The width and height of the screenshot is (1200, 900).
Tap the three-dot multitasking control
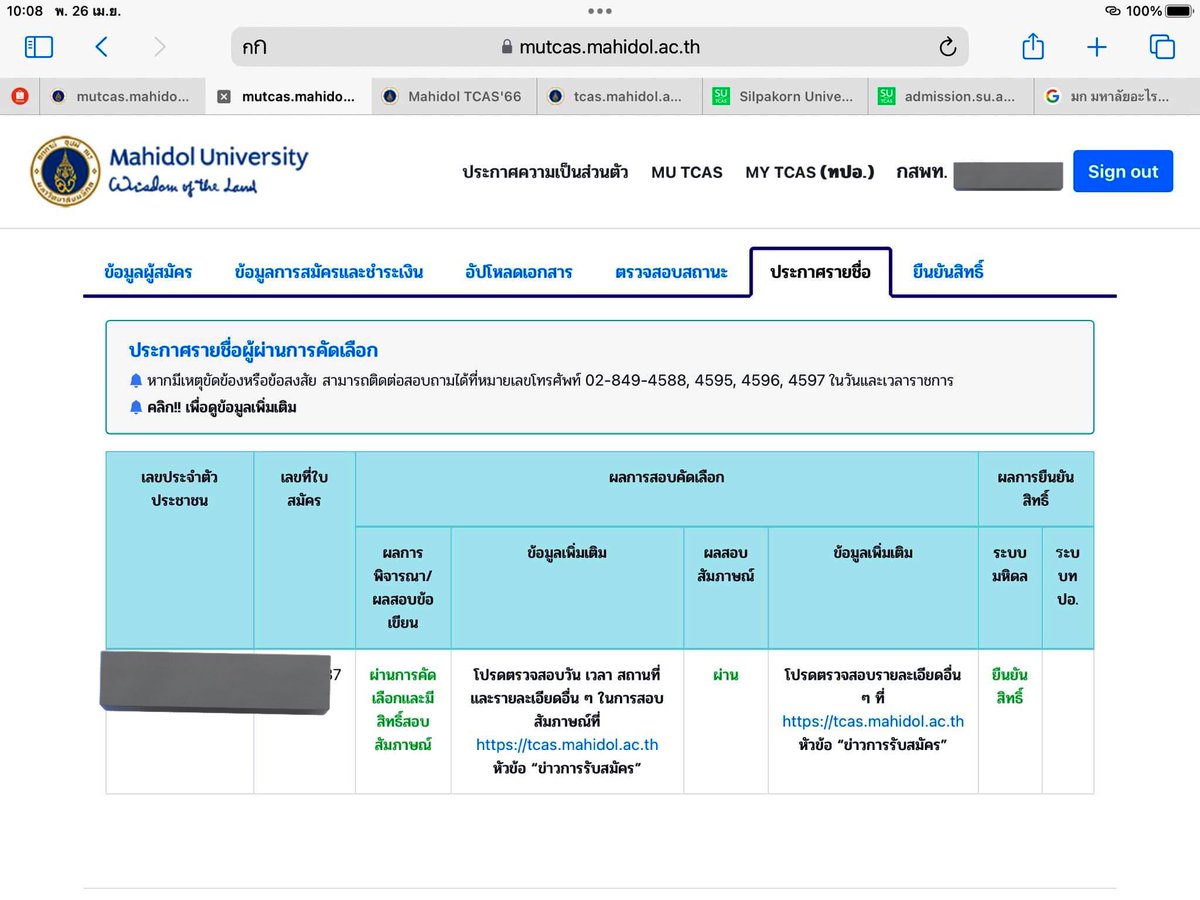600,11
